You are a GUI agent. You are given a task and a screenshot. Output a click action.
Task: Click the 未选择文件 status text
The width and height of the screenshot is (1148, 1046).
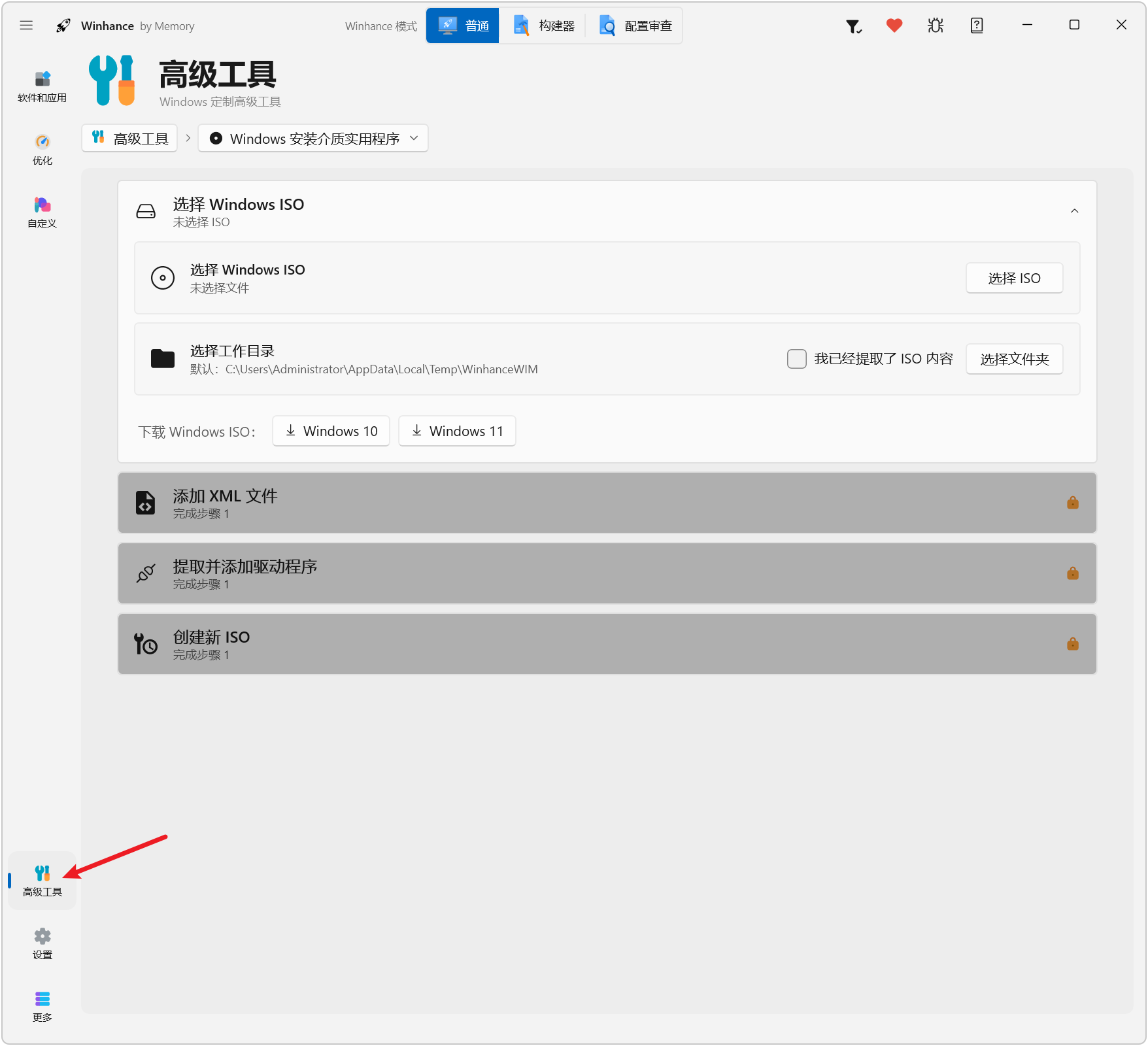(220, 288)
